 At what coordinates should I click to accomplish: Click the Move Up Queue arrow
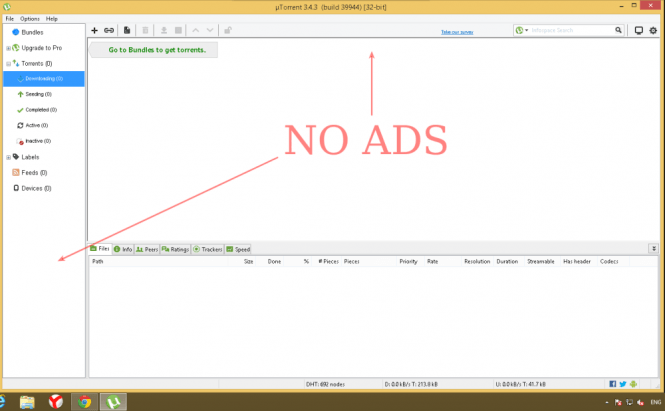[196, 30]
